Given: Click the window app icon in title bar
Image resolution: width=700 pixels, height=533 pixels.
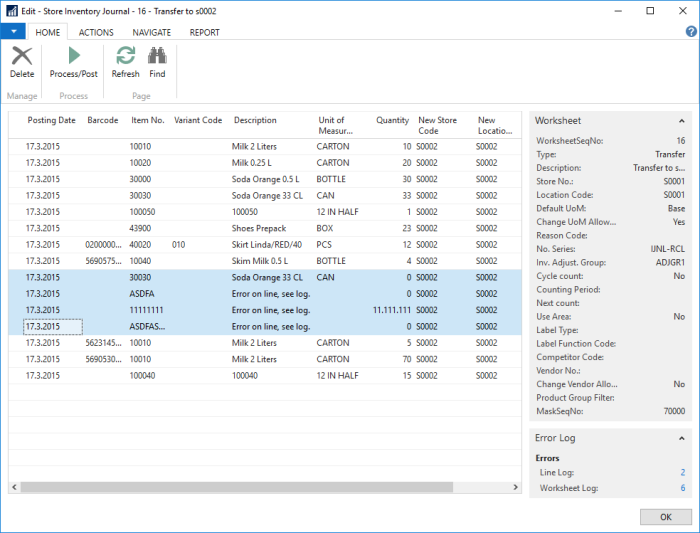Looking at the screenshot, I should 11,10.
